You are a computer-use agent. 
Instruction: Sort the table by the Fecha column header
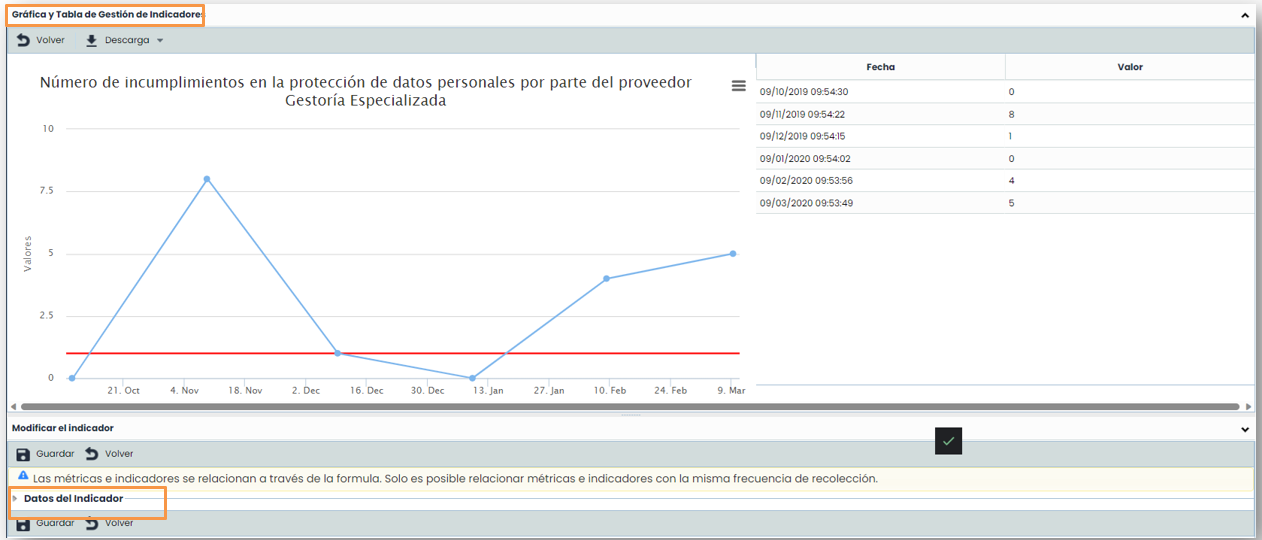880,67
